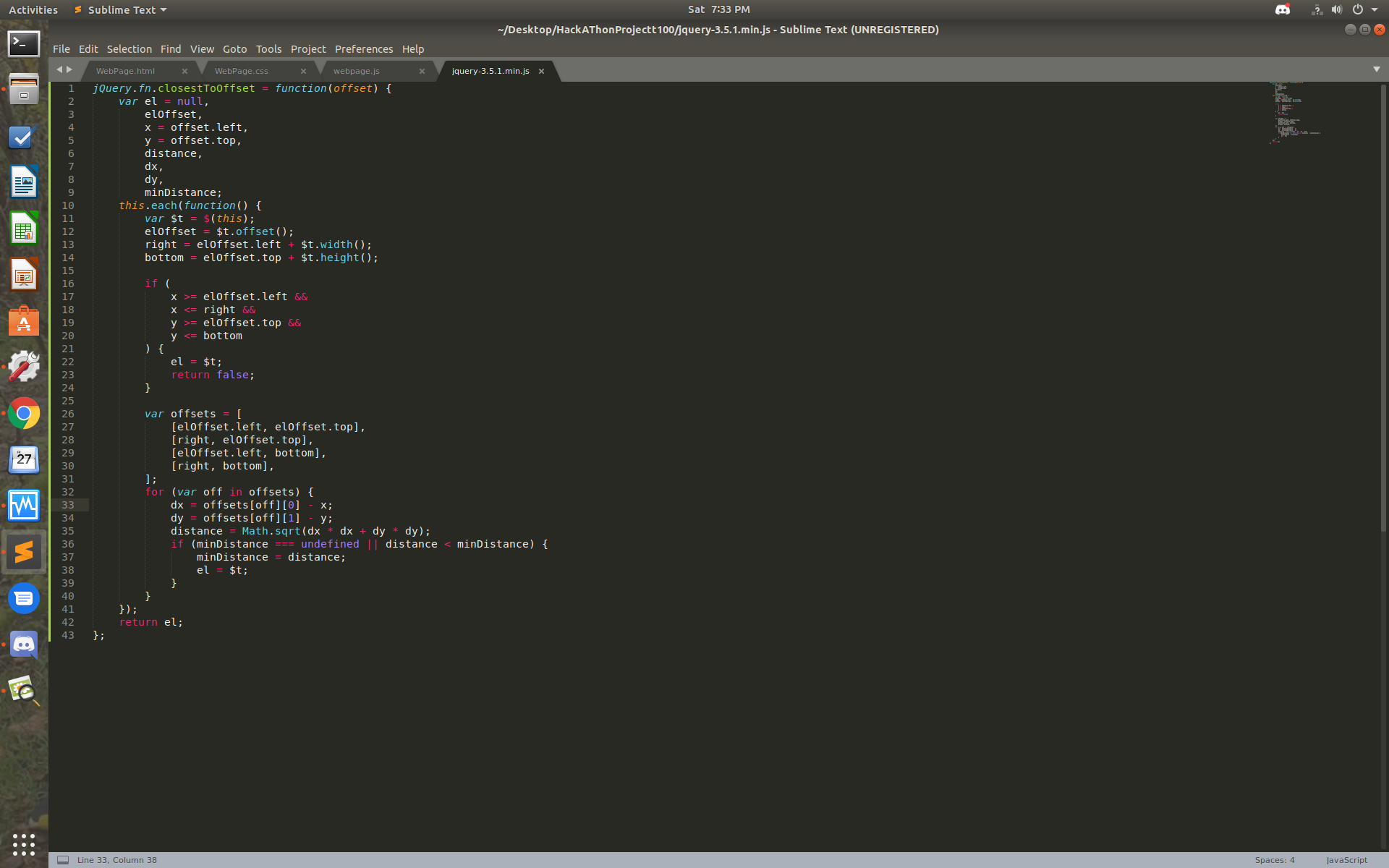The width and height of the screenshot is (1389, 868).
Task: Open the Spaces: 4 indentation selector
Action: click(1274, 860)
